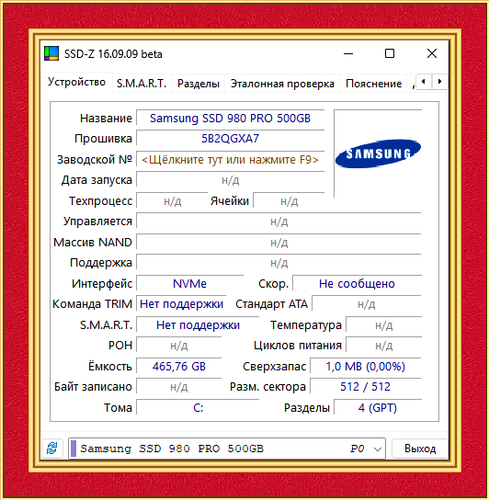Click the Название field Samsung SSD 980 PRO 500GB
This screenshot has height=500, width=489.
(230, 118)
